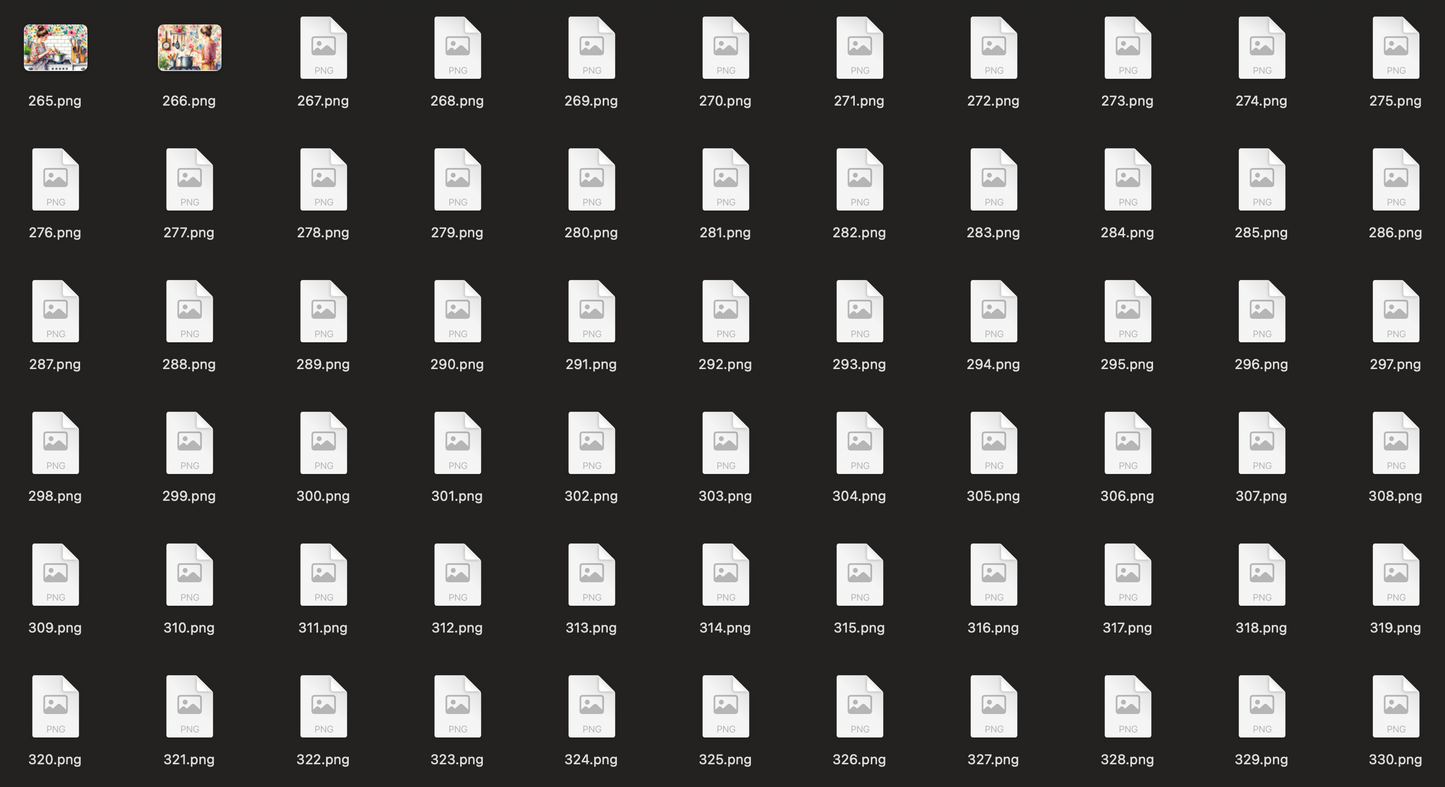Image resolution: width=1445 pixels, height=787 pixels.
Task: Click the 275.png file icon
Action: [x=1395, y=48]
